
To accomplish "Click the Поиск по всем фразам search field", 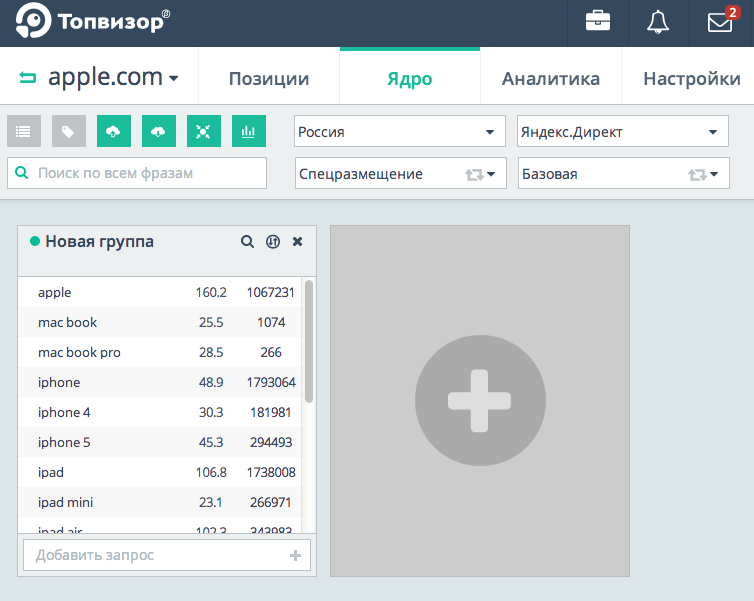I will pyautogui.click(x=137, y=173).
